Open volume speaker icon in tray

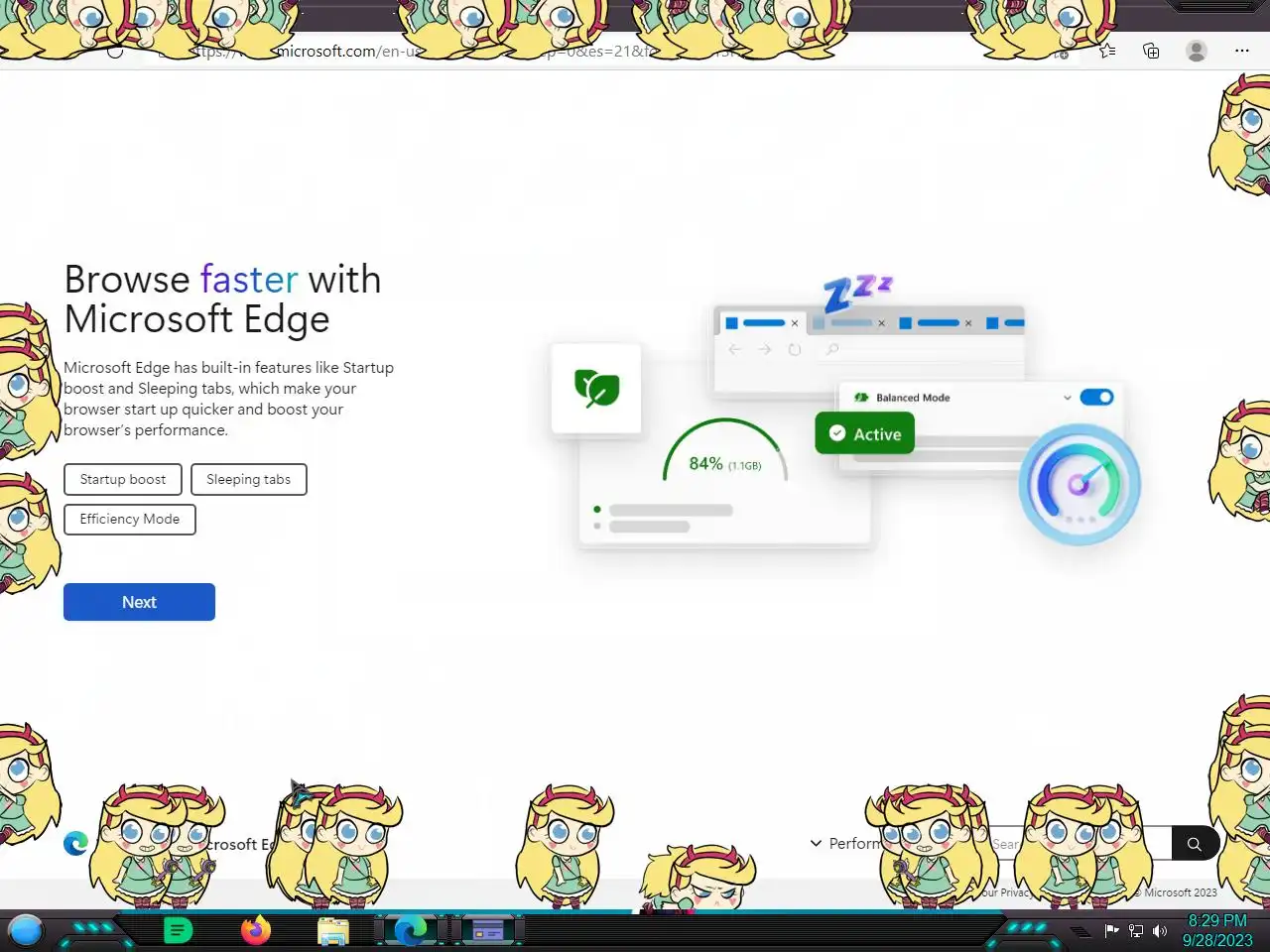1160,930
